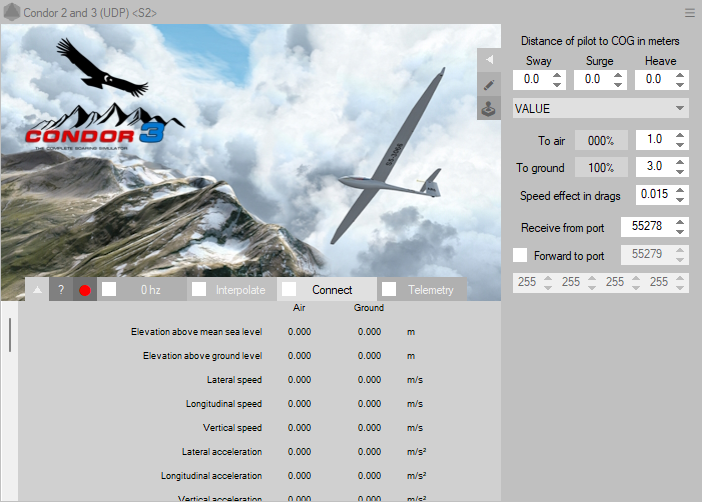The width and height of the screenshot is (702, 502).
Task: Tick the Connect checkbox
Action: pos(289,289)
